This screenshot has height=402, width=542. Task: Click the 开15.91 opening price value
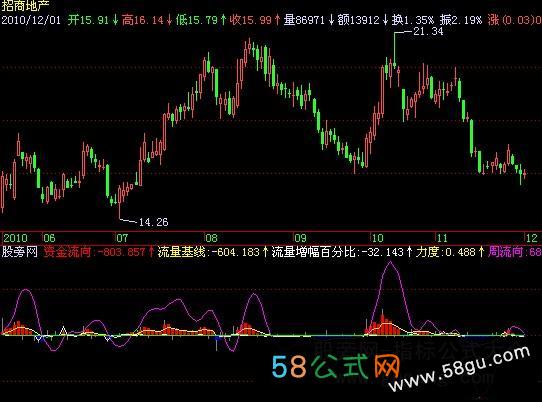(x=88, y=20)
